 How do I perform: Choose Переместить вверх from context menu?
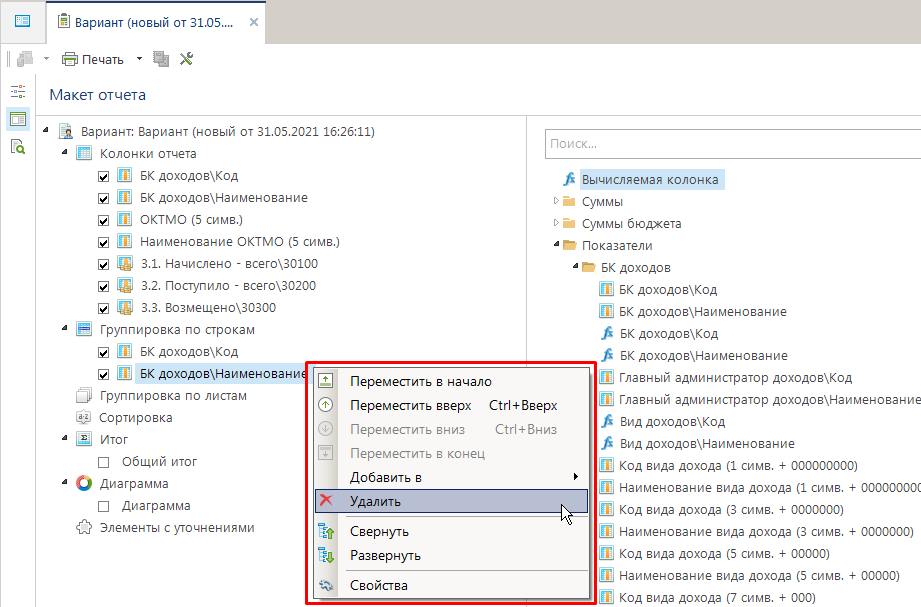pyautogui.click(x=451, y=405)
